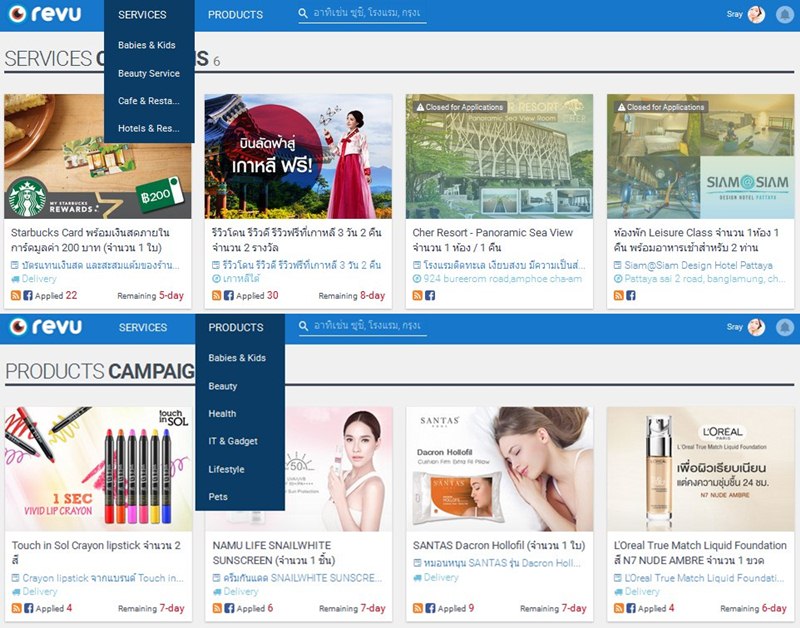Open the SANTAS Dacron Hollofil title
800x628 pixels.
[499, 545]
